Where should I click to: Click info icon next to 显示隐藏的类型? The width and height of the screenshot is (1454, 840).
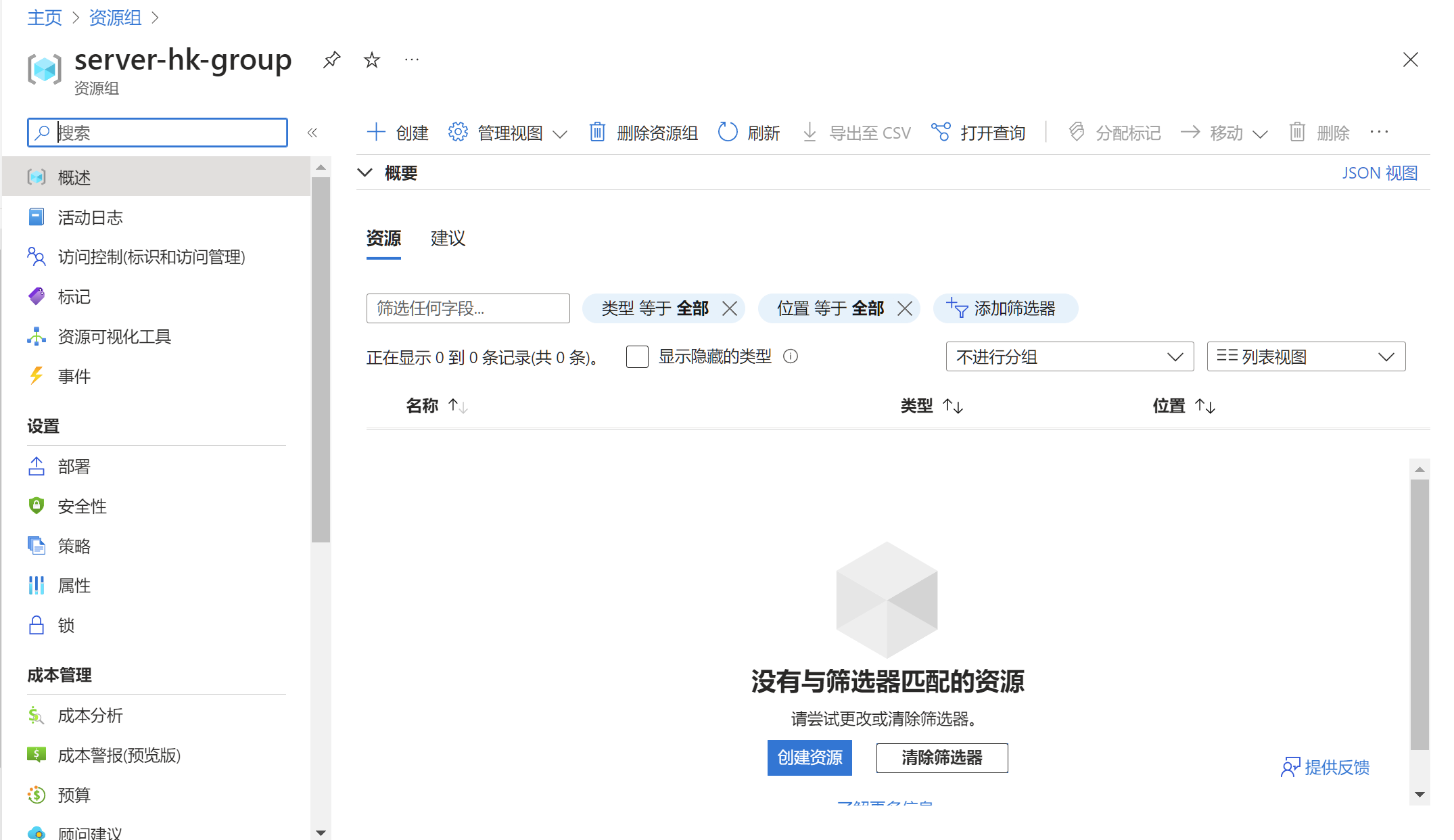coord(791,356)
